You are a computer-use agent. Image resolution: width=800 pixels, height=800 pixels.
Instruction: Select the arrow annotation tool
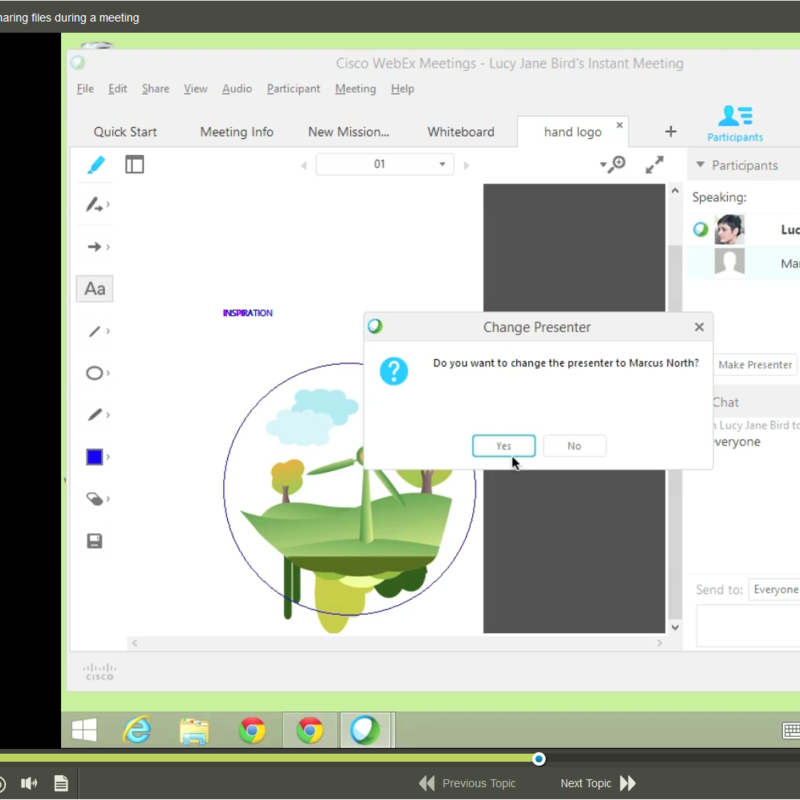click(94, 247)
